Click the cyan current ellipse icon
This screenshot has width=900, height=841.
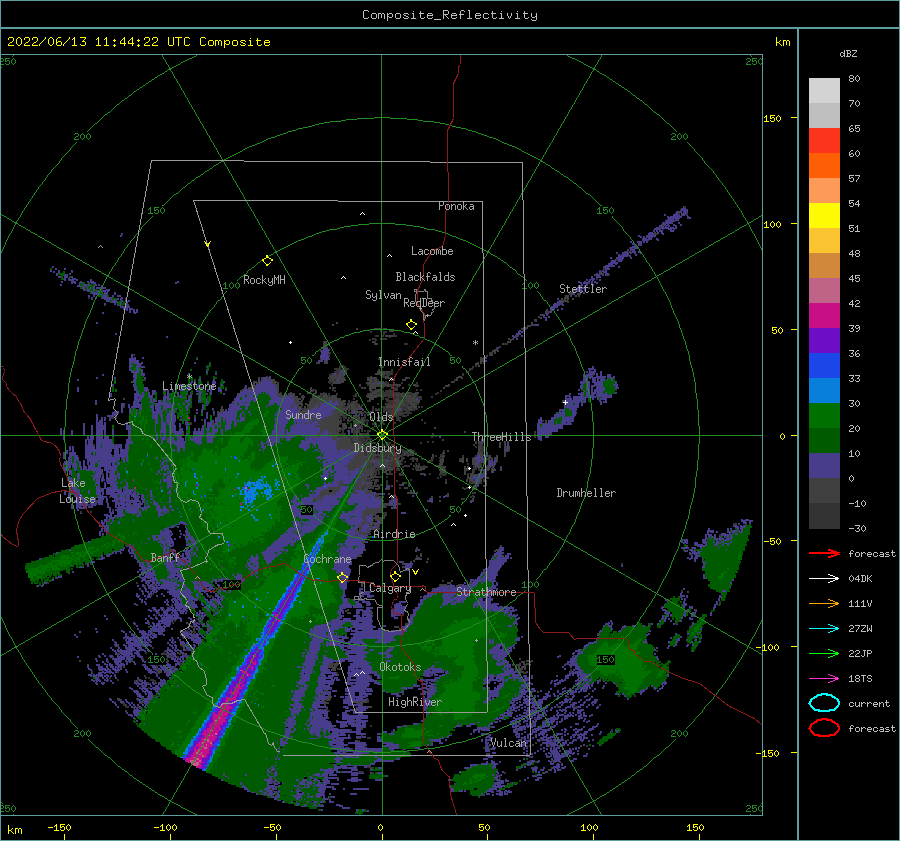(x=824, y=703)
